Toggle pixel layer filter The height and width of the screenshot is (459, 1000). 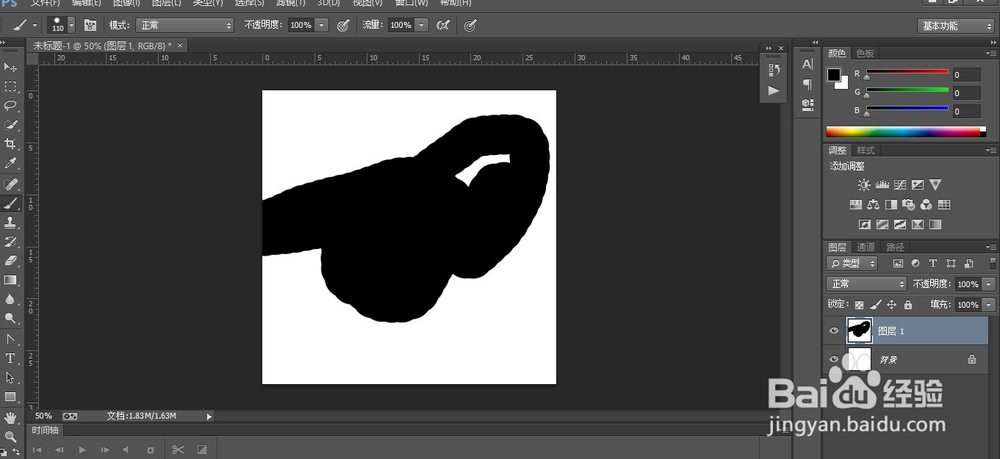click(898, 263)
